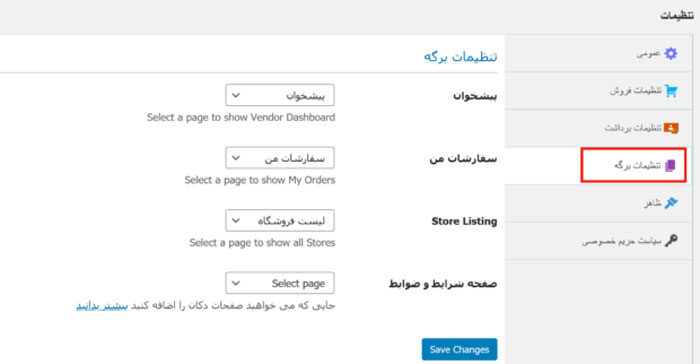This screenshot has width=700, height=364.
Task: Open the terms page Select page dropdown
Action: pyautogui.click(x=280, y=283)
